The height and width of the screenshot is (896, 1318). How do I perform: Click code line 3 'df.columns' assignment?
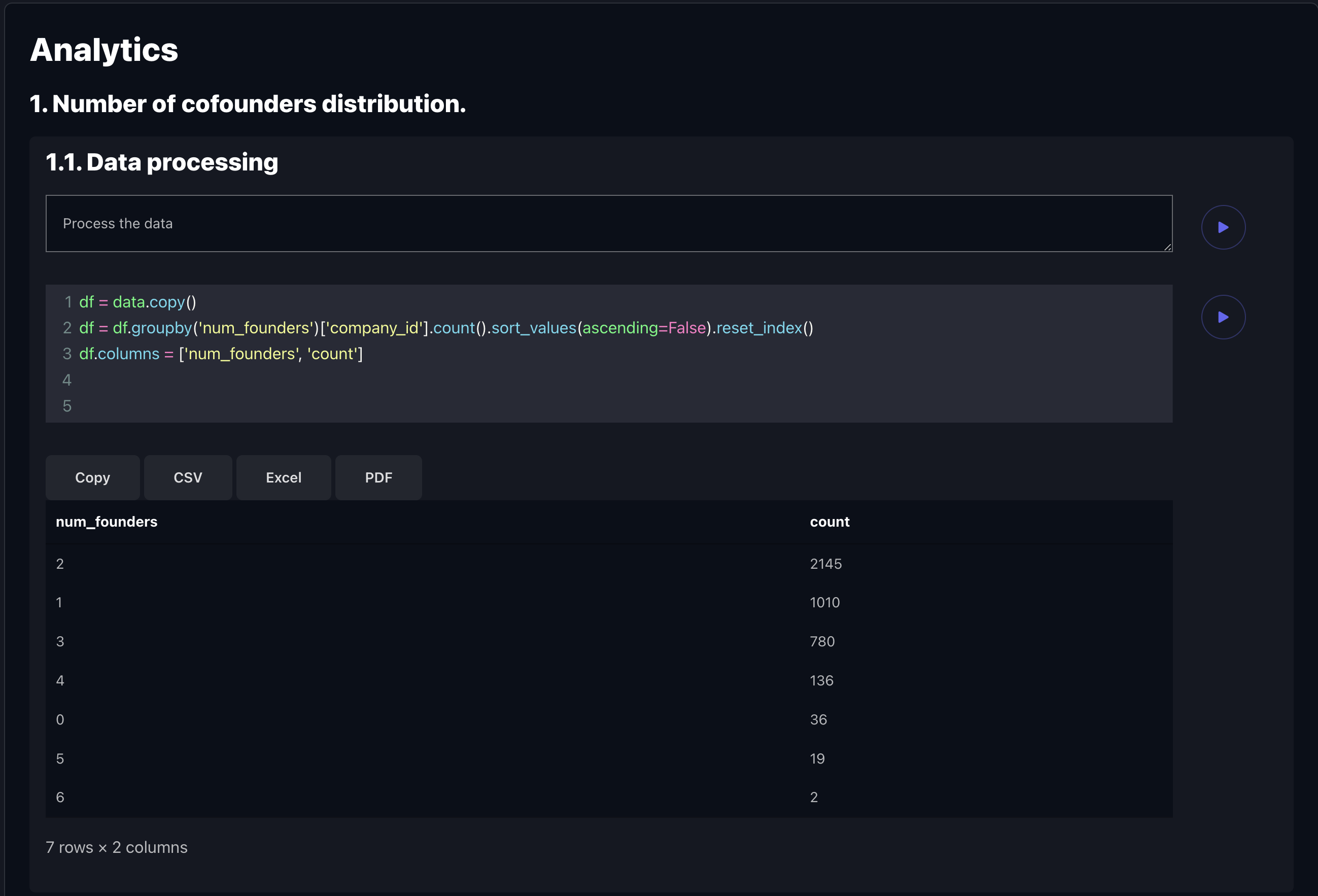pyautogui.click(x=221, y=354)
